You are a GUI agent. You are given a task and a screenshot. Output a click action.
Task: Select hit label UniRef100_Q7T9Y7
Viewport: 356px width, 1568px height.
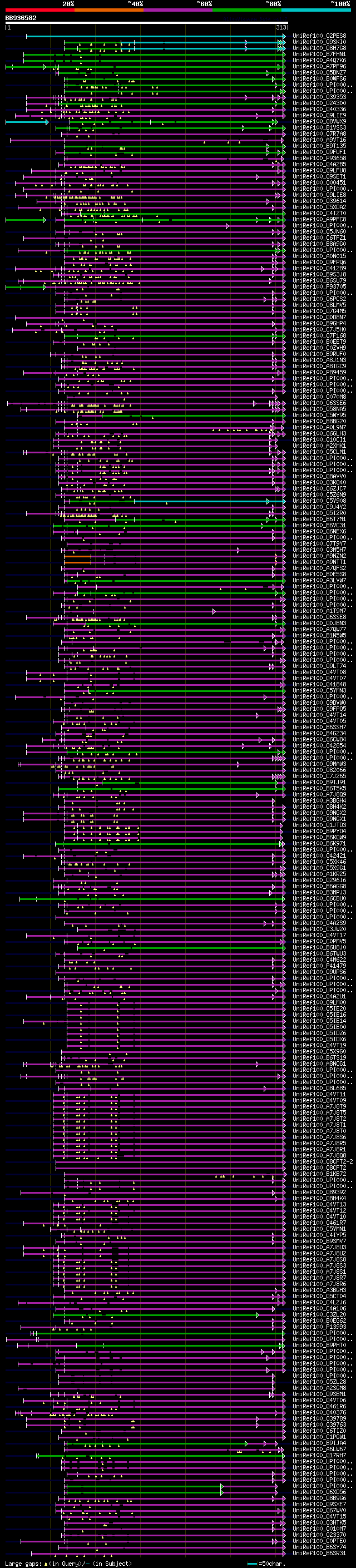coord(319,543)
